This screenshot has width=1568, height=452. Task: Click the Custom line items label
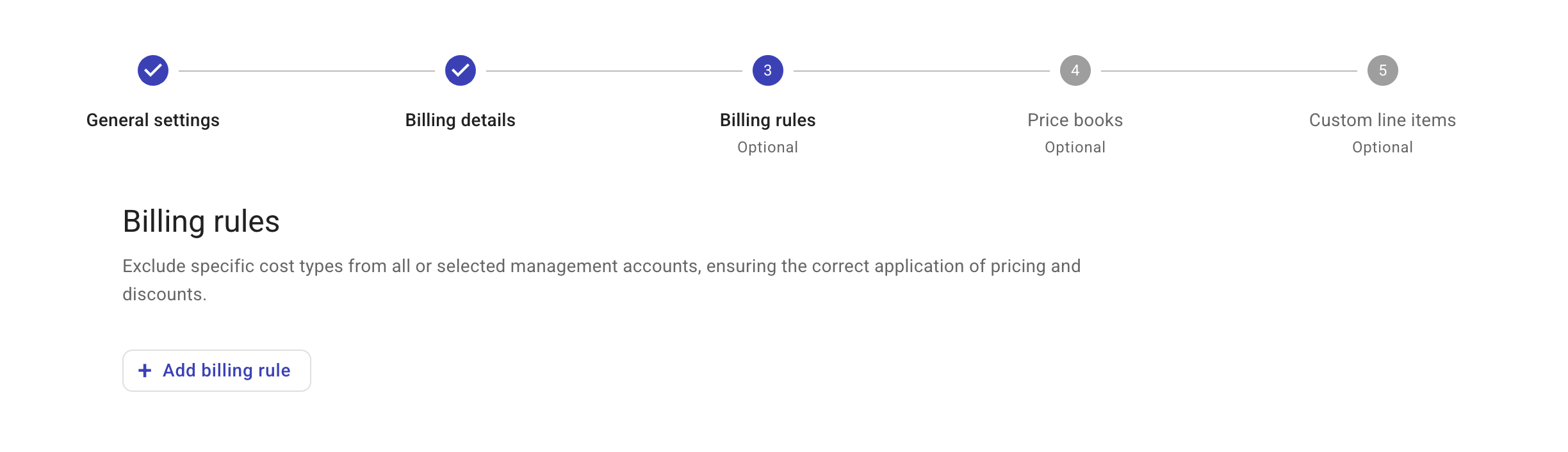point(1382,120)
